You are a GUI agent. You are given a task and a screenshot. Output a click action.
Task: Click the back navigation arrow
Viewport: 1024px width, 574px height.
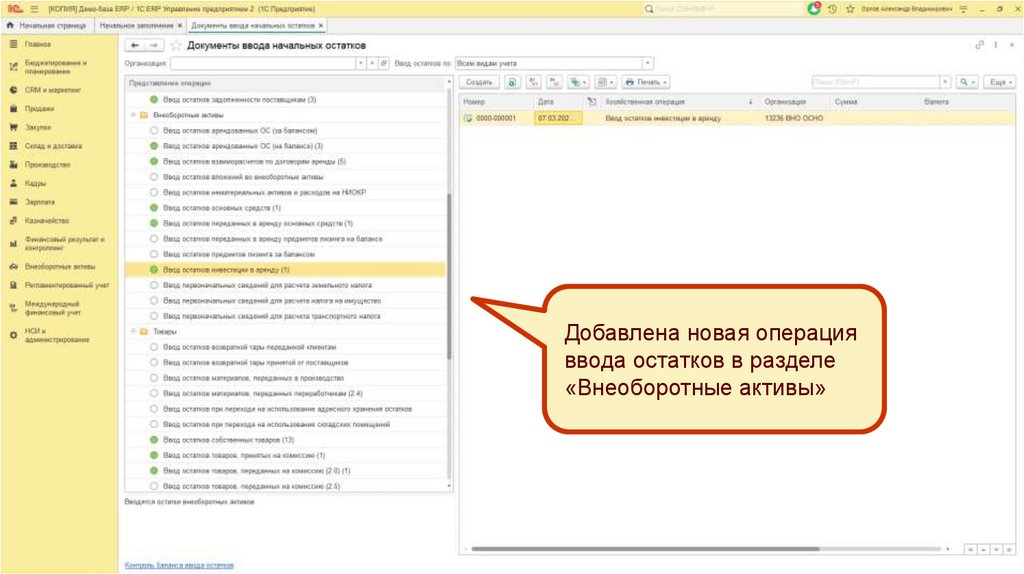tap(136, 45)
